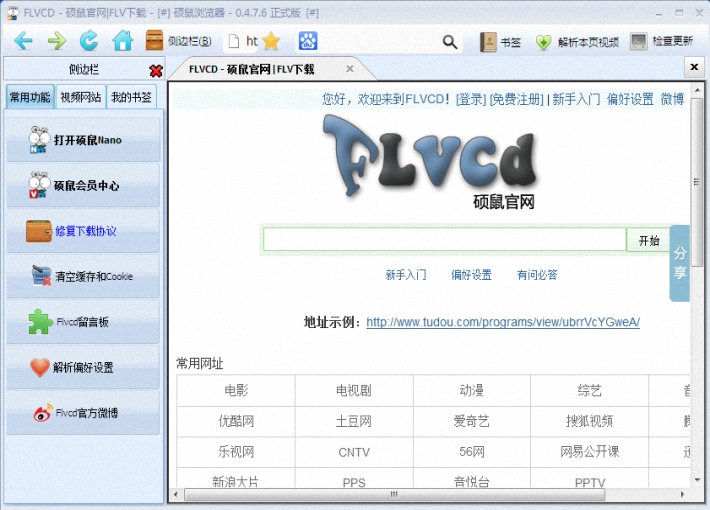This screenshot has height=510, width=710.
Task: Open 优酷网 site link
Action: pyautogui.click(x=236, y=421)
